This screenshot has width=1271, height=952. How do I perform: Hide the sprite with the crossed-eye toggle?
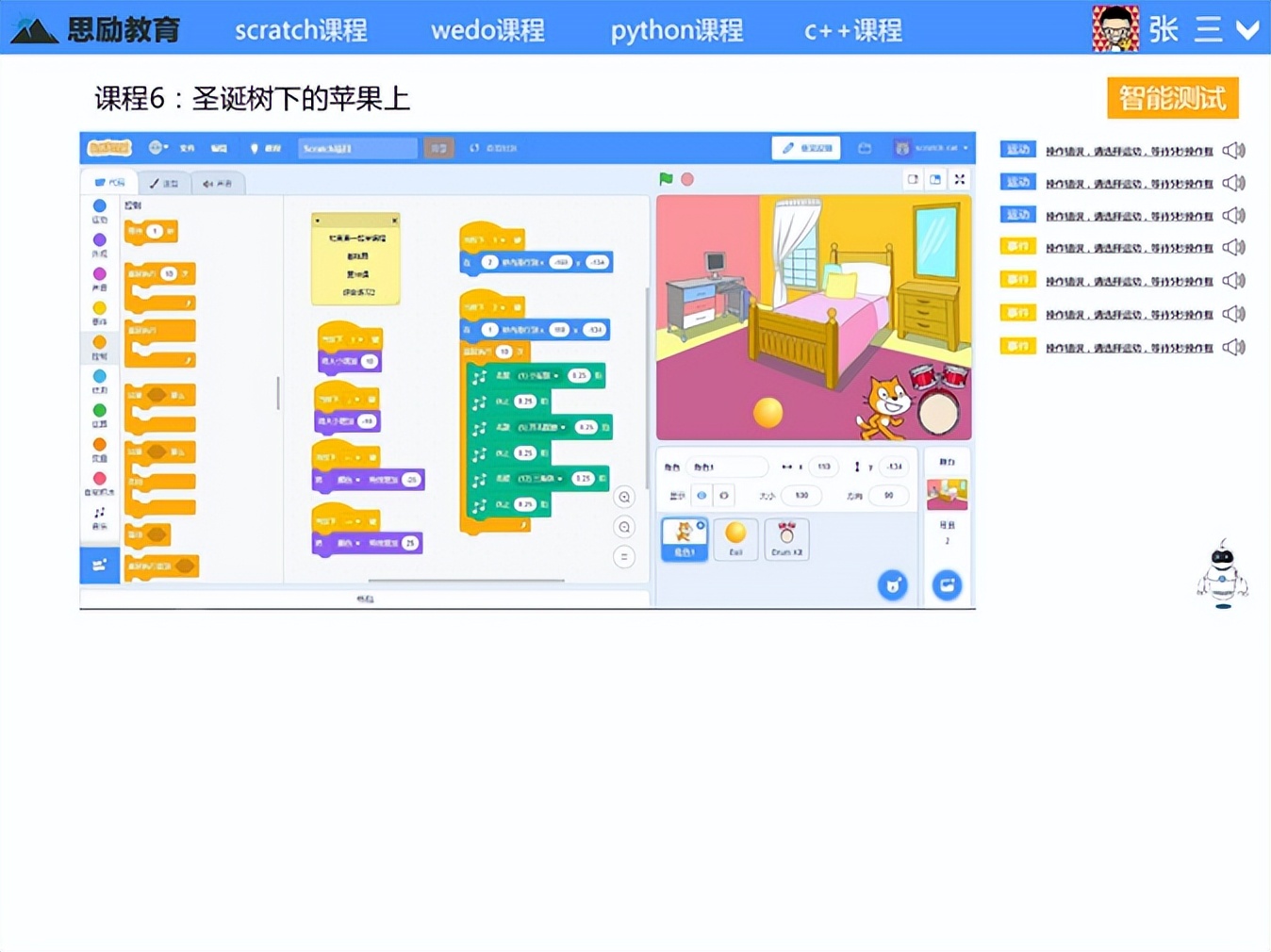[723, 496]
